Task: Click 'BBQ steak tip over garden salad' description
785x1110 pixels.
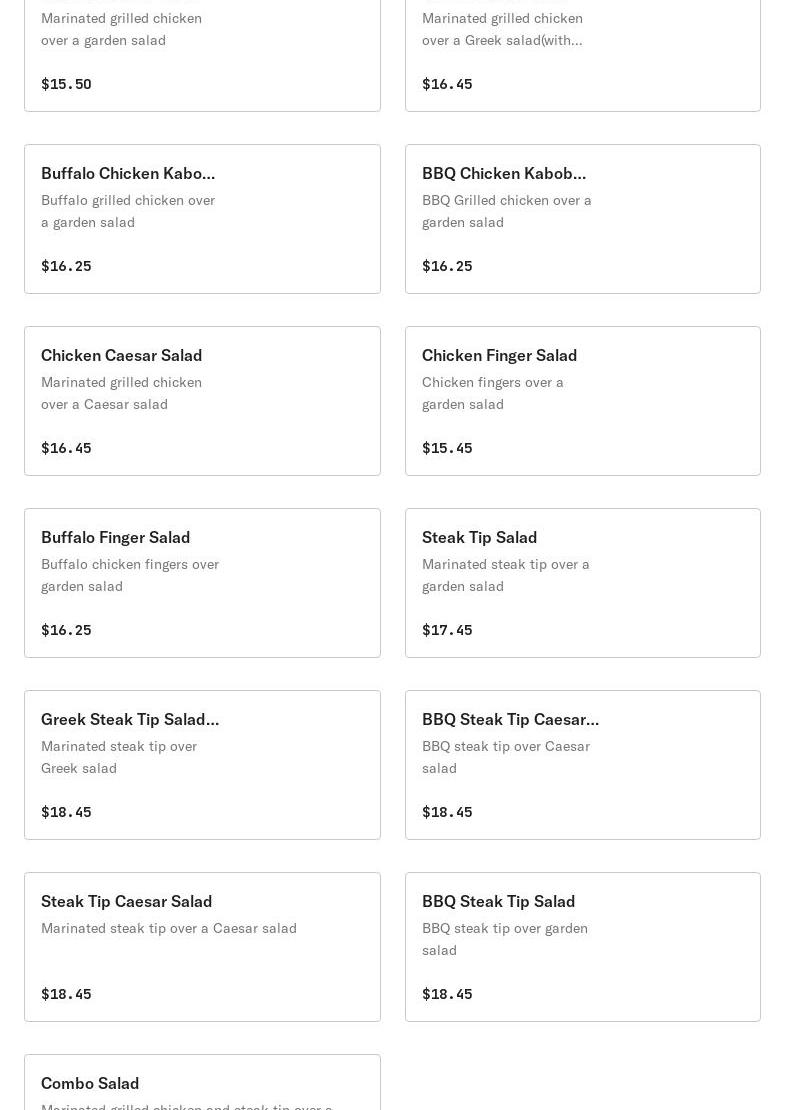Action: [x=505, y=939]
